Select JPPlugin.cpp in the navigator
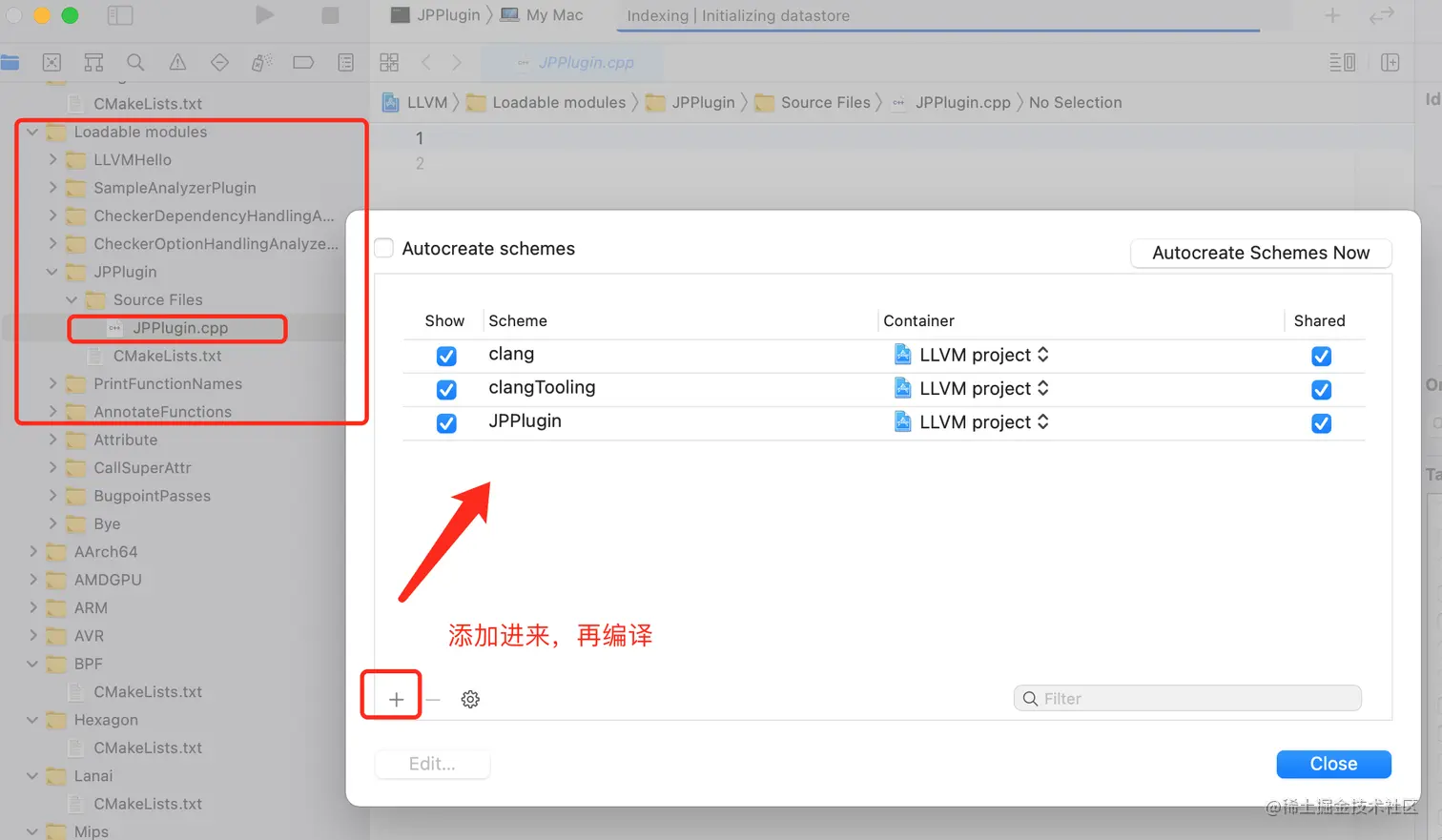Image resolution: width=1442 pixels, height=840 pixels. [x=180, y=328]
